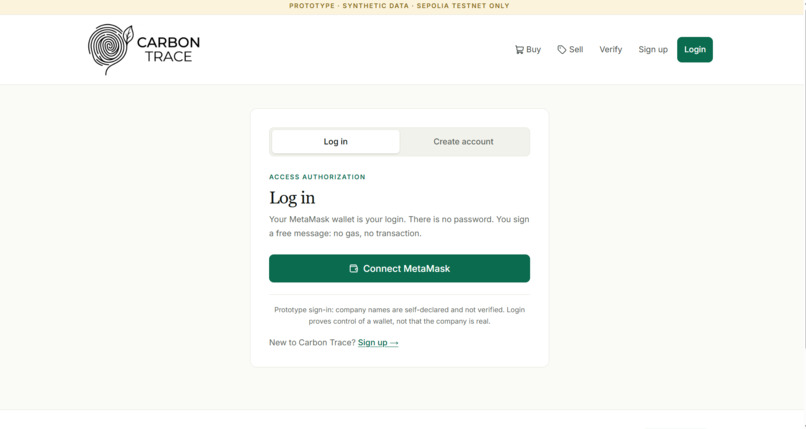This screenshot has width=806, height=429.
Task: Click the Carbon Trace fingerprint logo
Action: point(111,49)
